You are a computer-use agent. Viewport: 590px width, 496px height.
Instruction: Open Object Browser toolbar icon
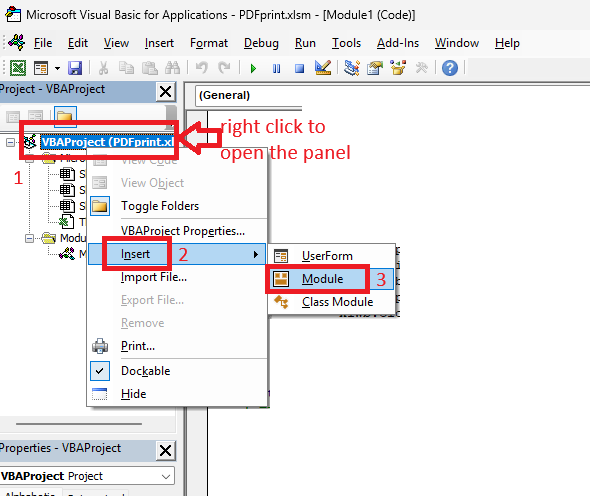(x=398, y=68)
